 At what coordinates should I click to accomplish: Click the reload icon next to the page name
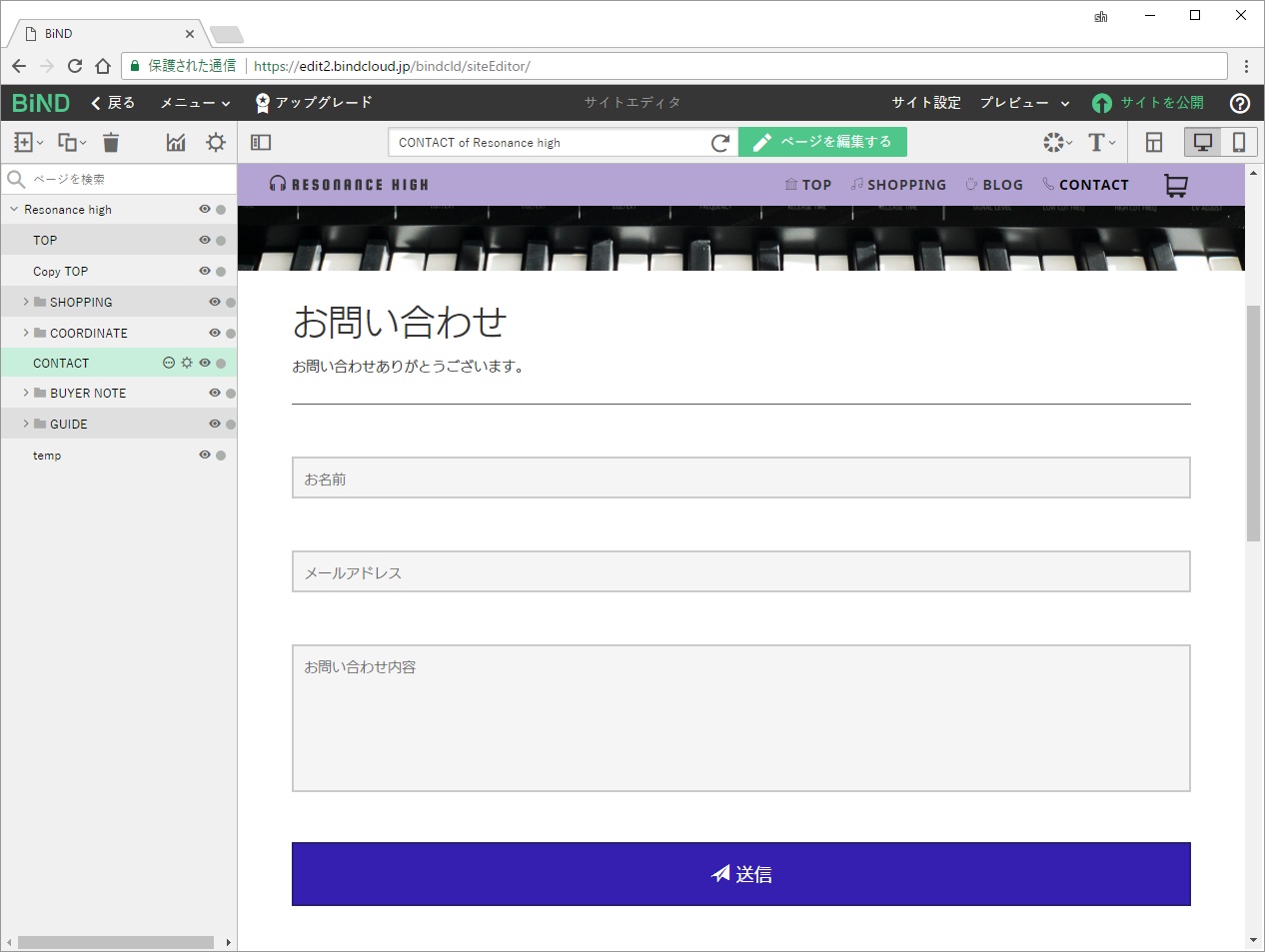(721, 142)
